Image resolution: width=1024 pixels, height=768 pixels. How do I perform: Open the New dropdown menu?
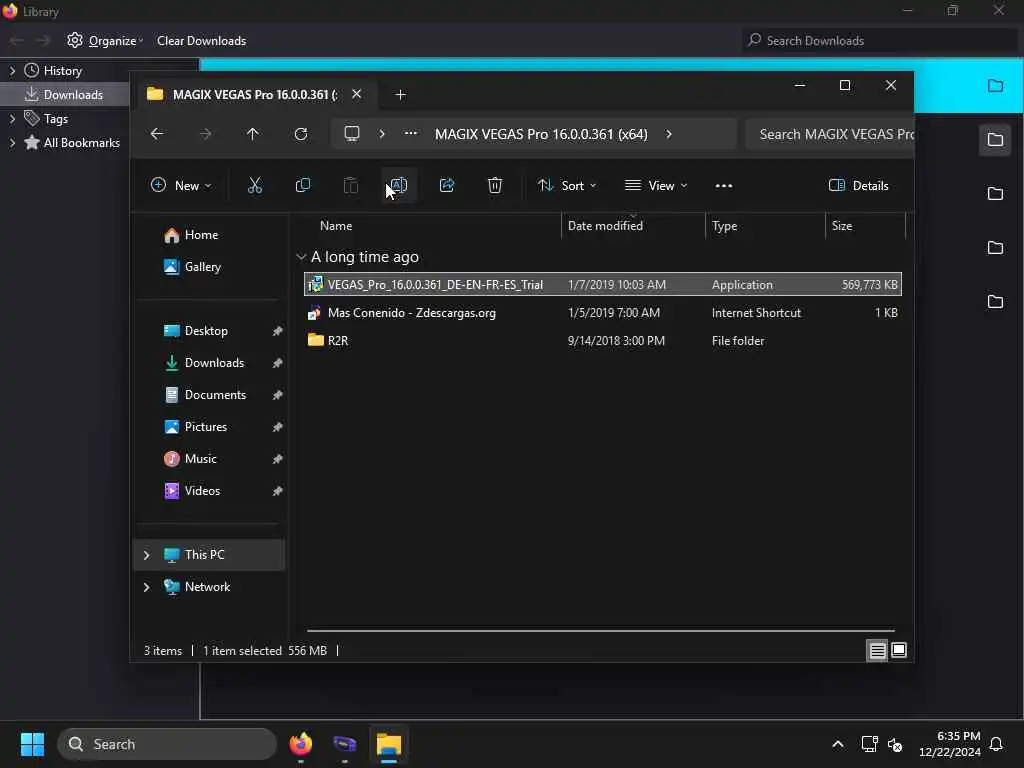pyautogui.click(x=181, y=185)
